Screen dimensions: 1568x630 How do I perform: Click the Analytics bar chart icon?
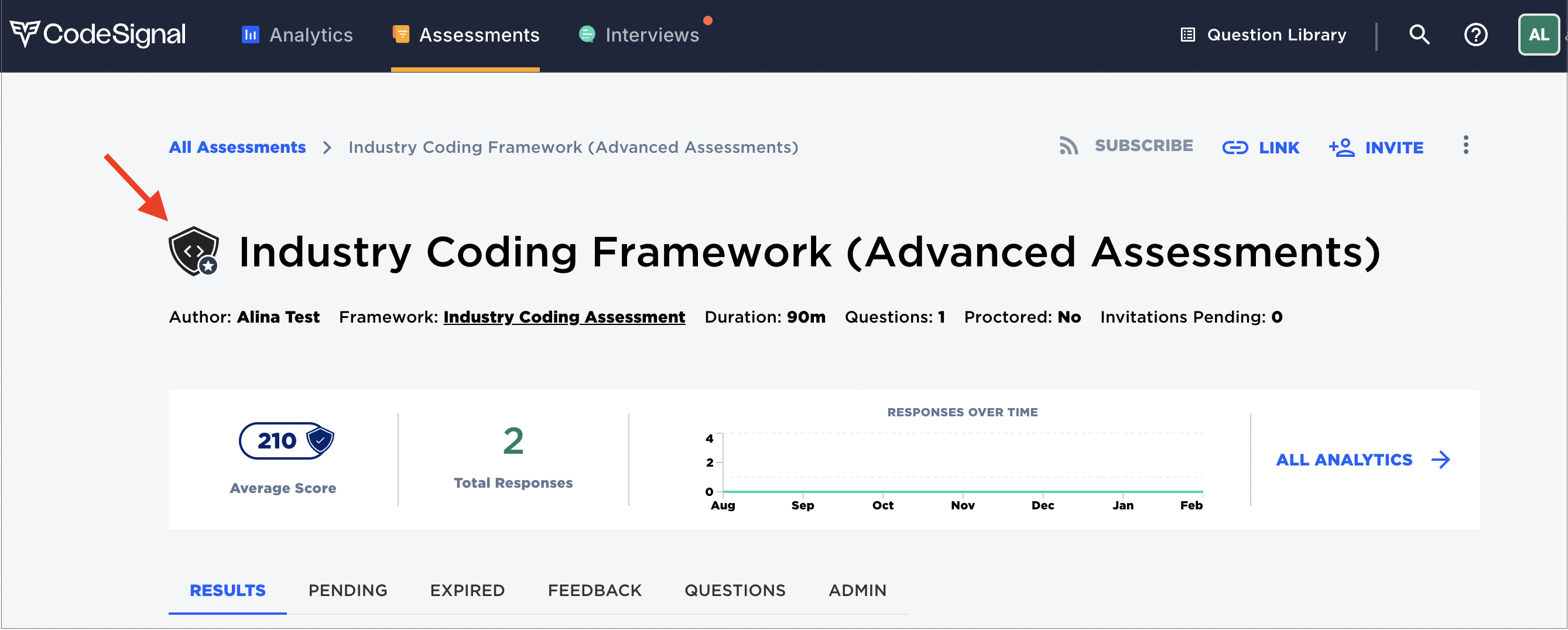pos(250,35)
